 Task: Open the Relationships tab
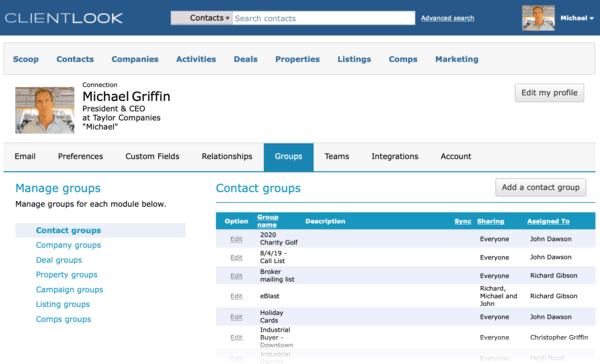pos(227,157)
